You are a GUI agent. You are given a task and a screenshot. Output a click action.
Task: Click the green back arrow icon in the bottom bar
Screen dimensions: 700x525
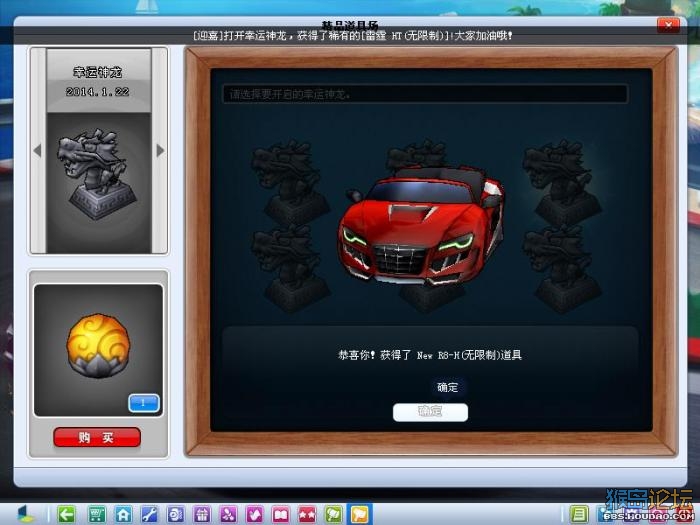coord(67,515)
